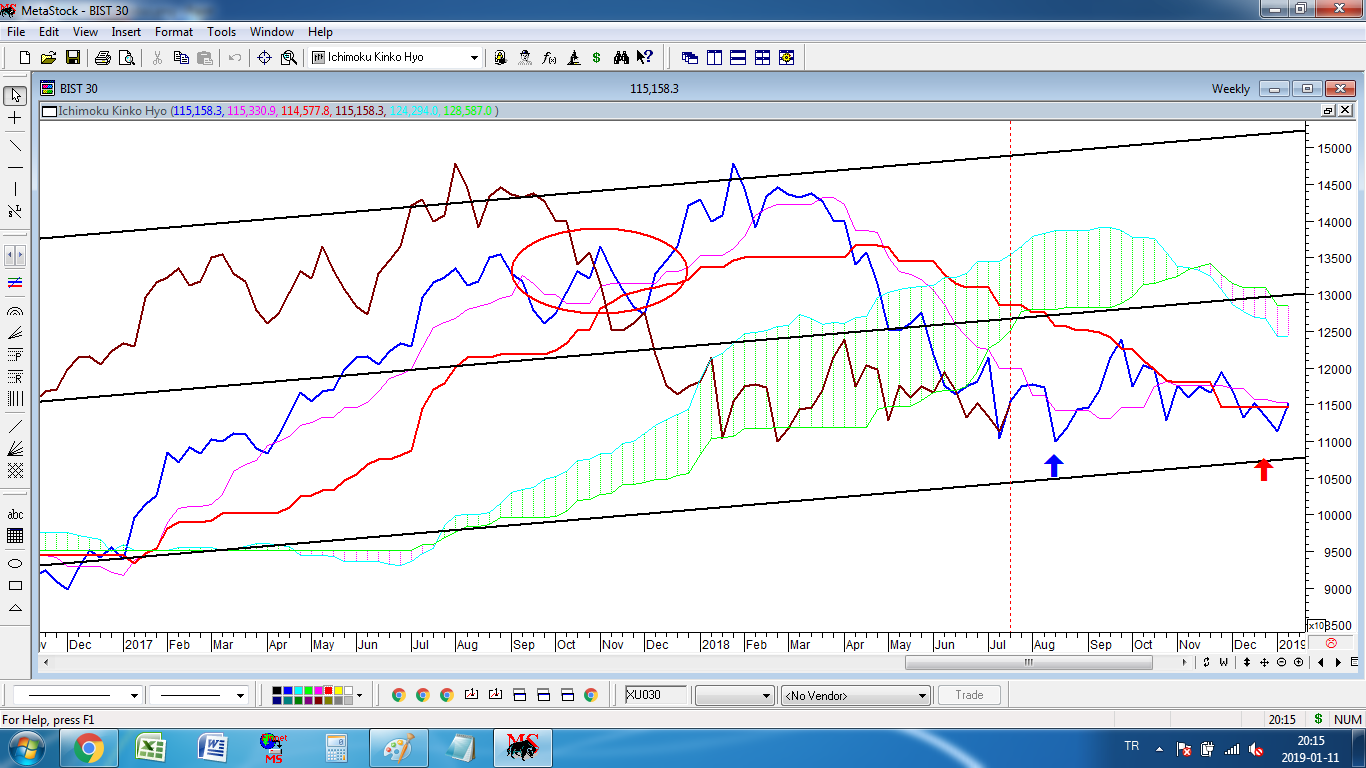Click the Windows Start button
Screen dimensions: 1366x768
click(x=27, y=748)
